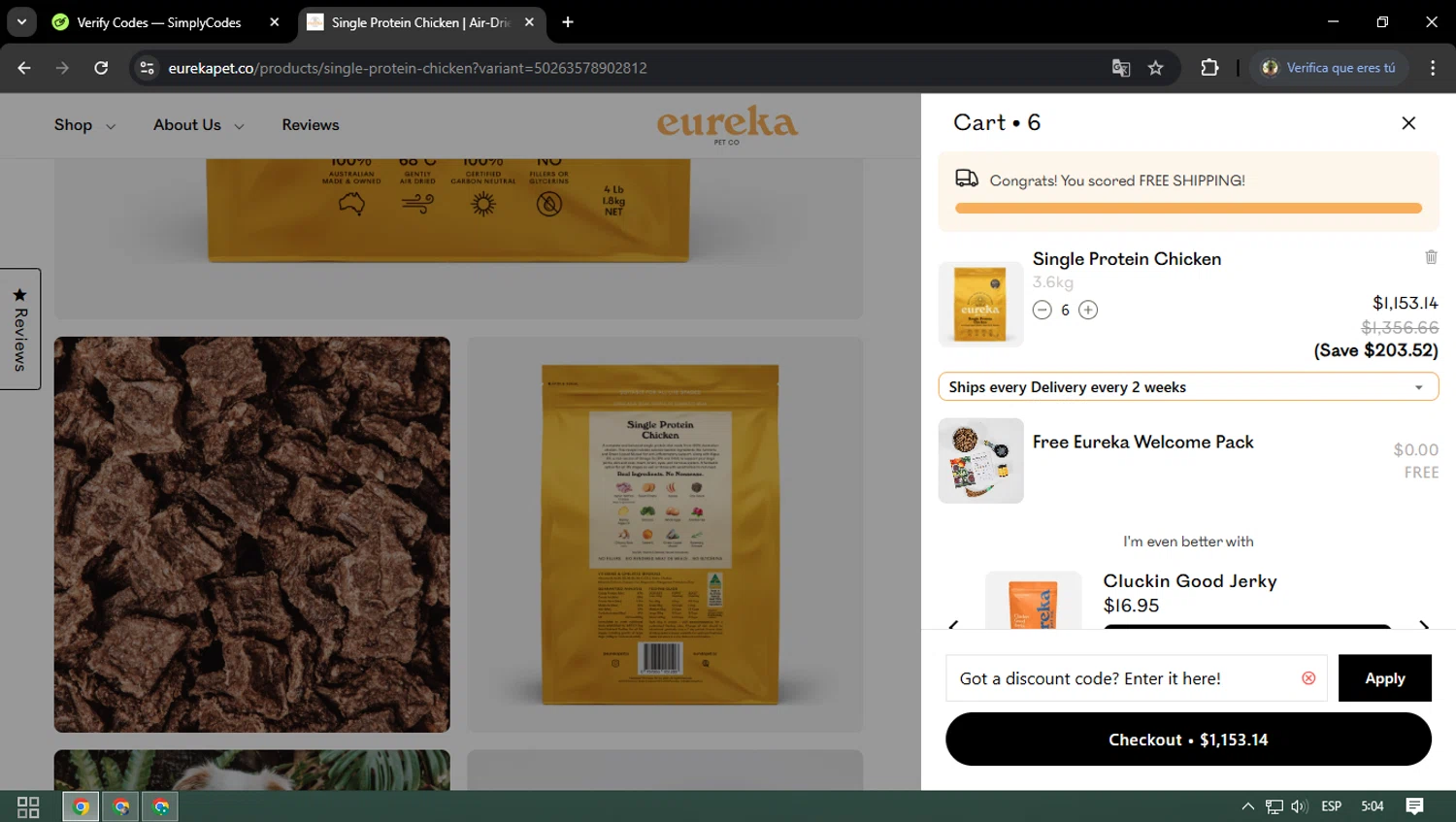The image size is (1456, 822).
Task: Open the notification center icon
Action: point(1415,806)
